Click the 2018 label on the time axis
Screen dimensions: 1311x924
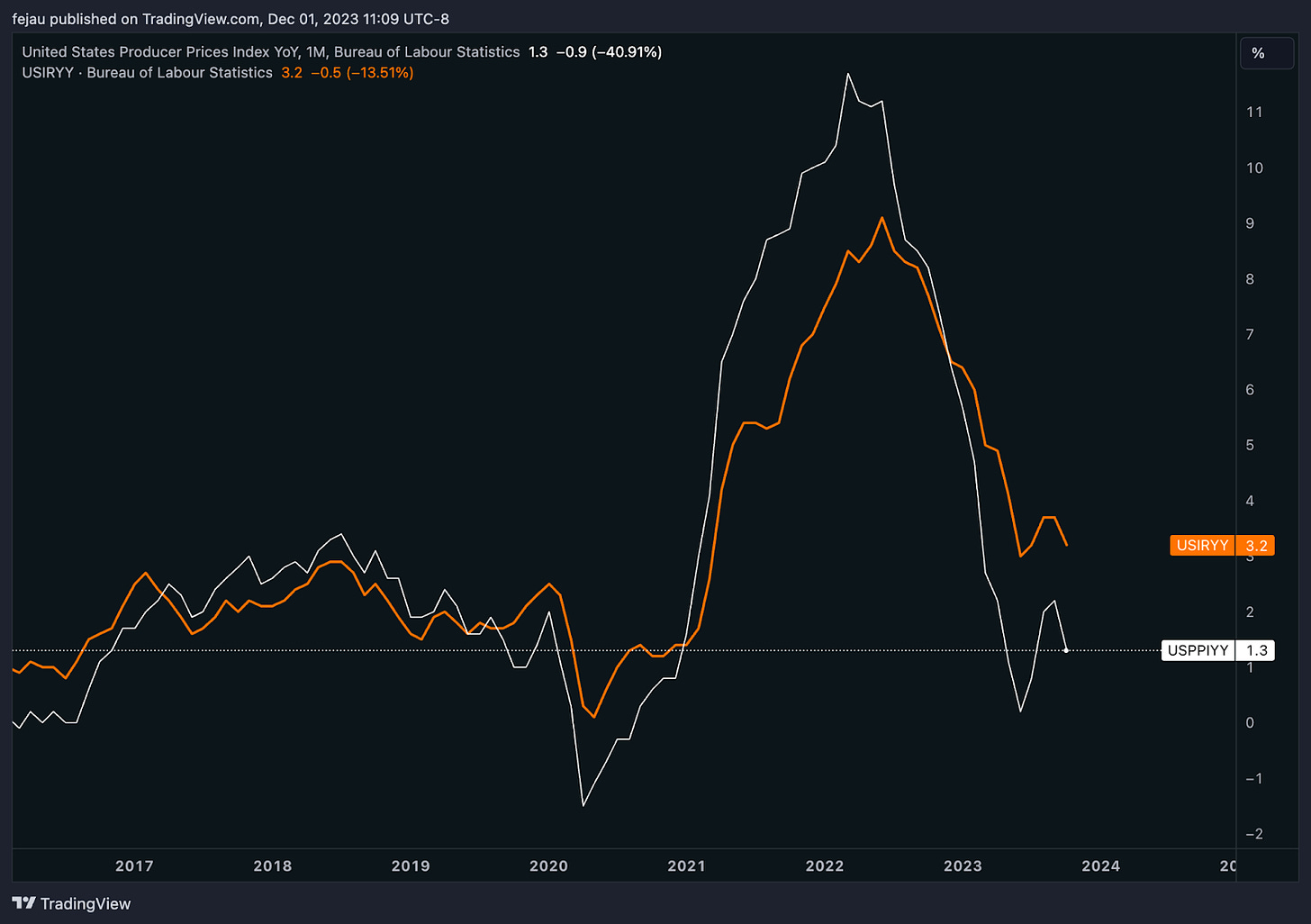[273, 866]
